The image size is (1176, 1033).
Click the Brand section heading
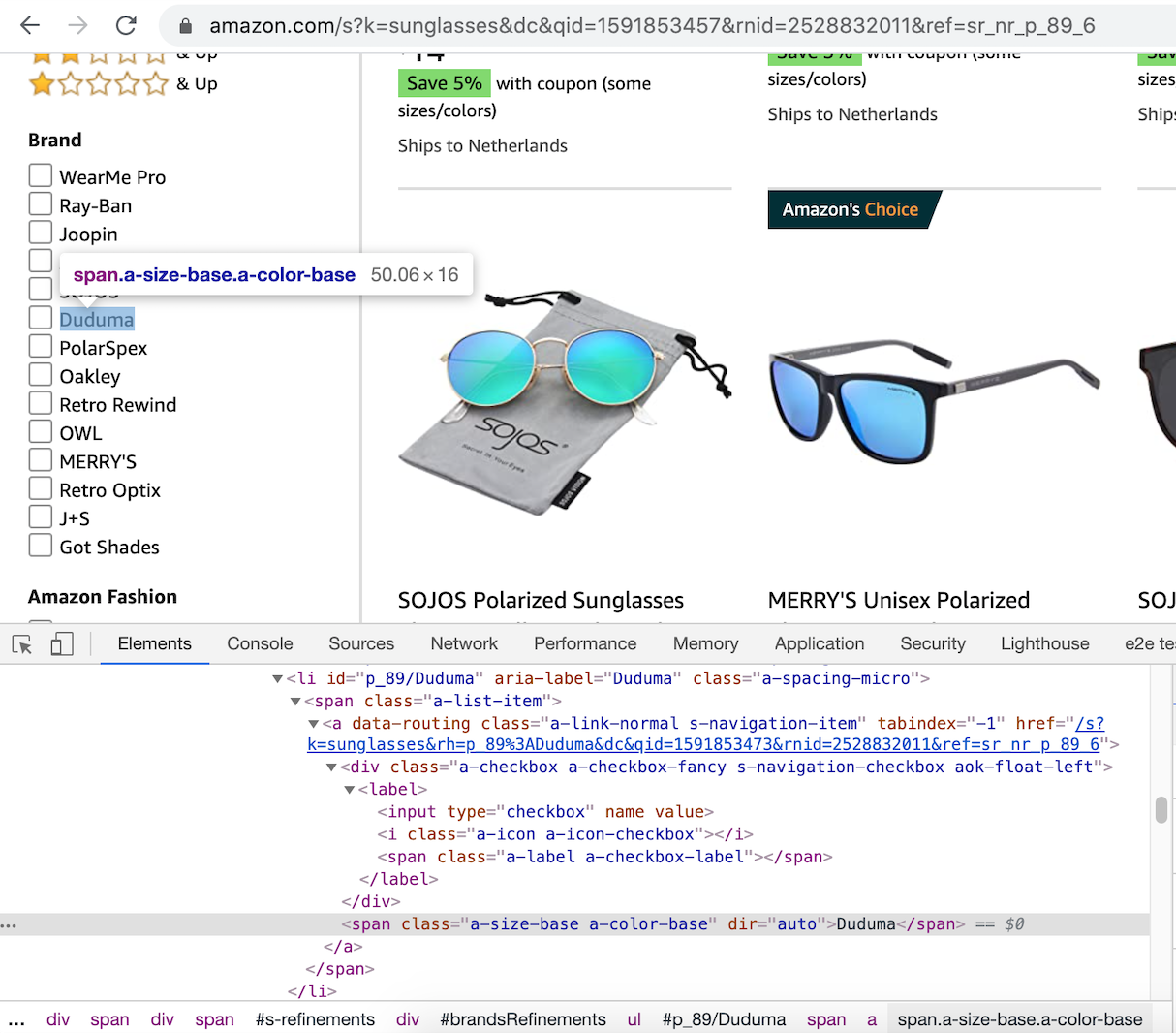(55, 141)
